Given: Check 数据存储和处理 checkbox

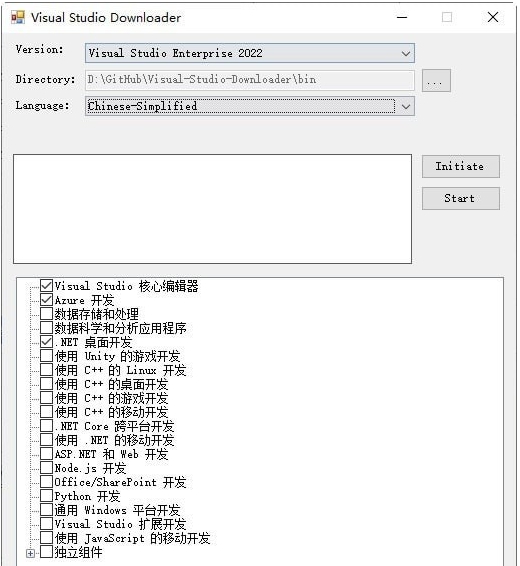Looking at the screenshot, I should tap(47, 314).
